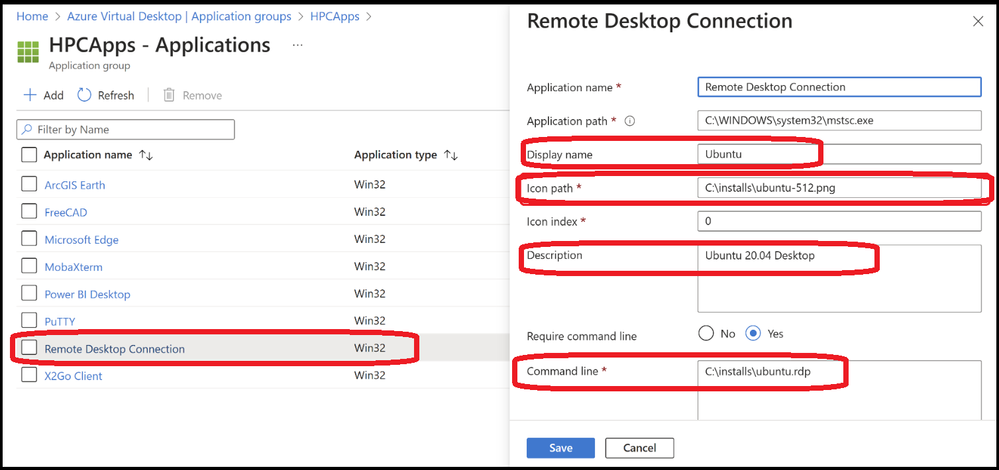Click the Icon index field
Viewport: 999px width, 470px height.
[839, 222]
